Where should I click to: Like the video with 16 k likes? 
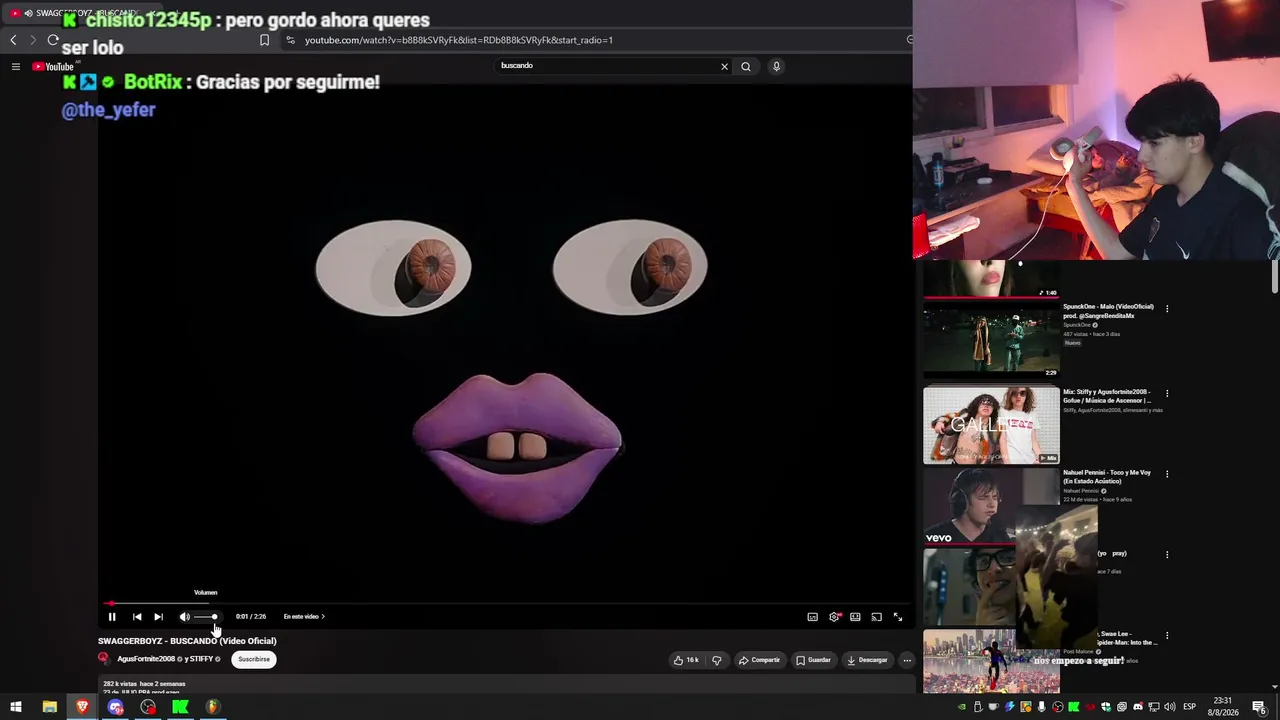pyautogui.click(x=686, y=660)
